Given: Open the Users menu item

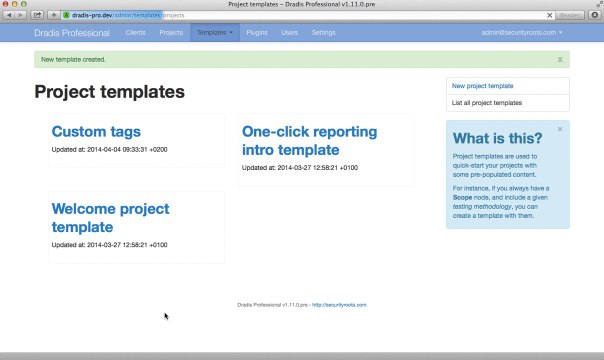Looking at the screenshot, I should [290, 33].
